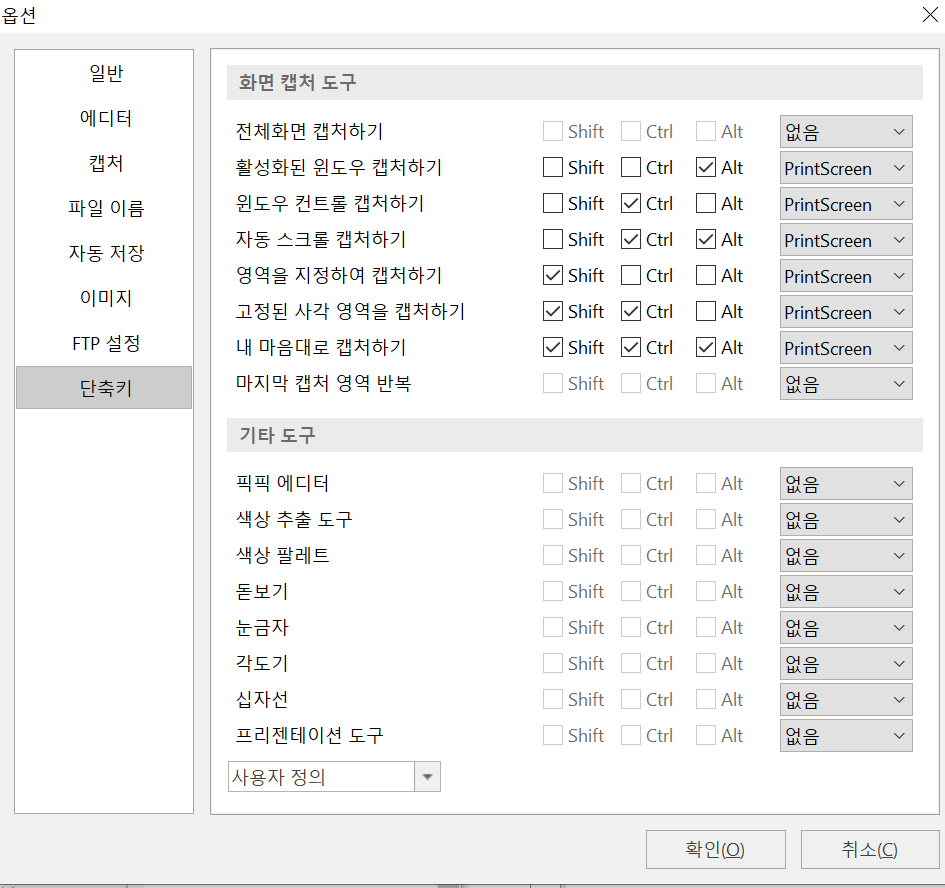Open the 일반 settings tab

coord(105,73)
